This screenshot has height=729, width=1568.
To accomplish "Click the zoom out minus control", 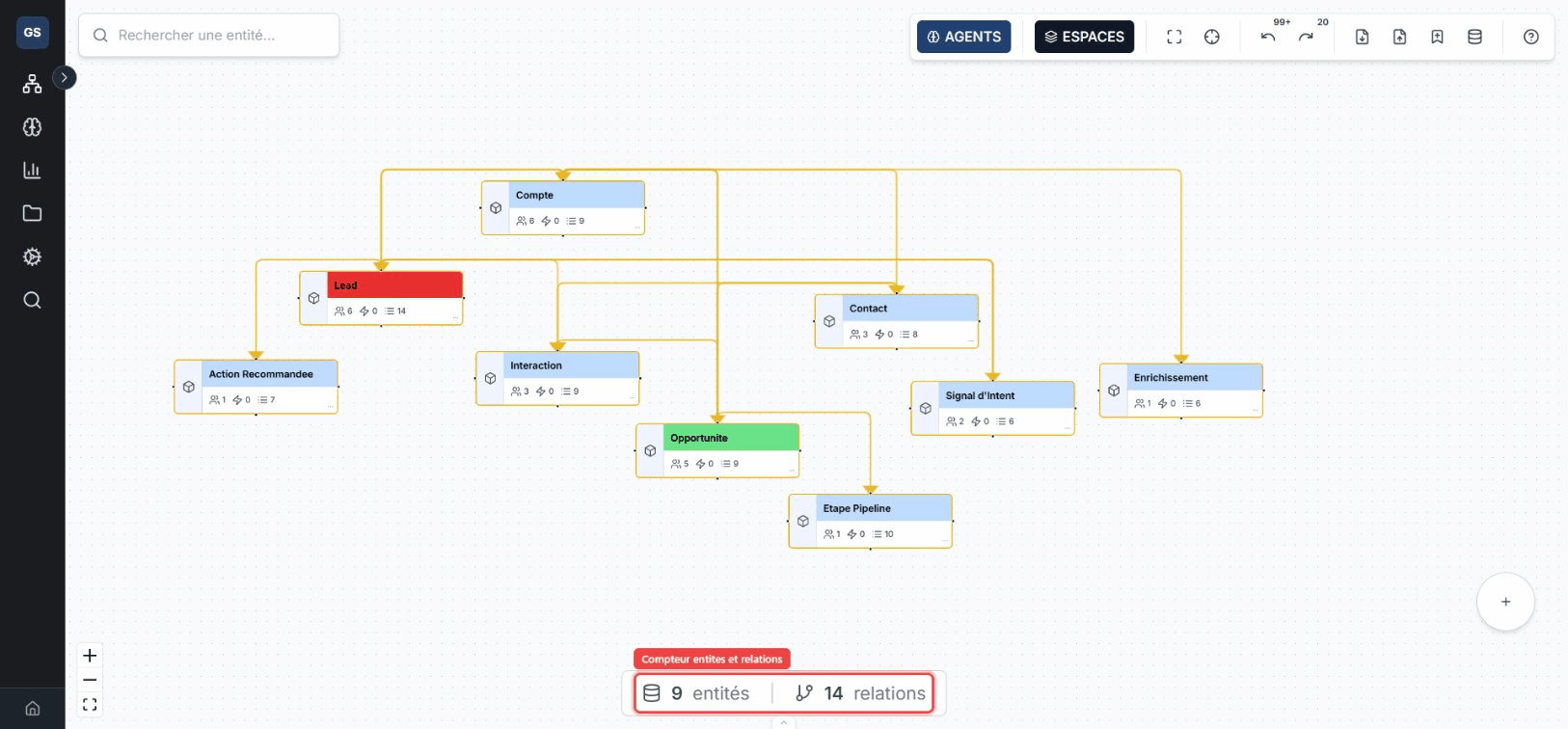I will pyautogui.click(x=90, y=680).
